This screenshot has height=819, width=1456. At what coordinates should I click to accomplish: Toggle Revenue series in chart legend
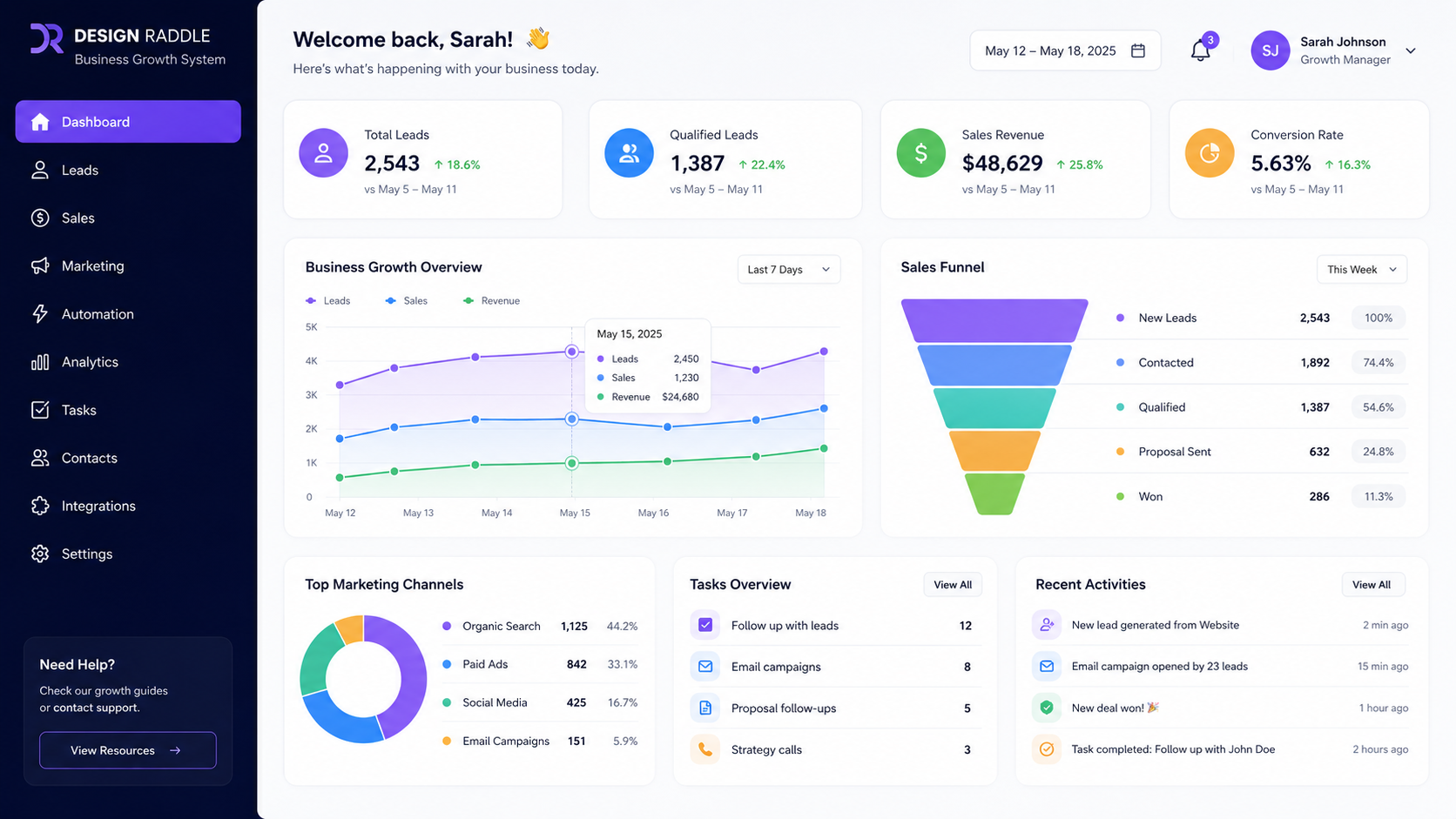491,301
